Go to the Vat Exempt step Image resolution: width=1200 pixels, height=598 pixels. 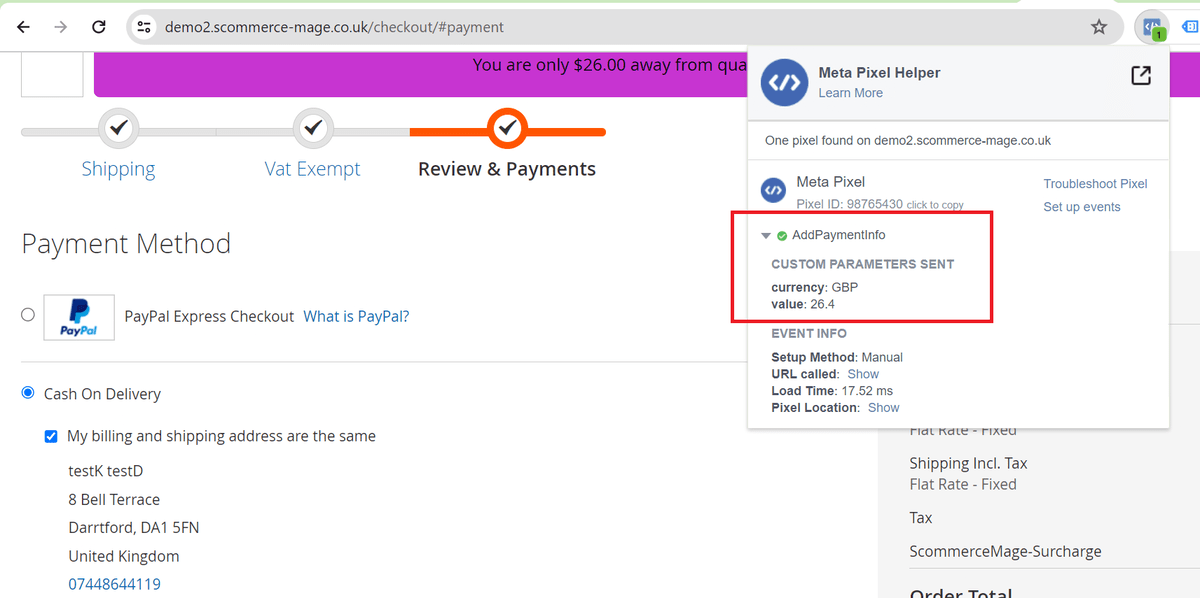pyautogui.click(x=312, y=169)
